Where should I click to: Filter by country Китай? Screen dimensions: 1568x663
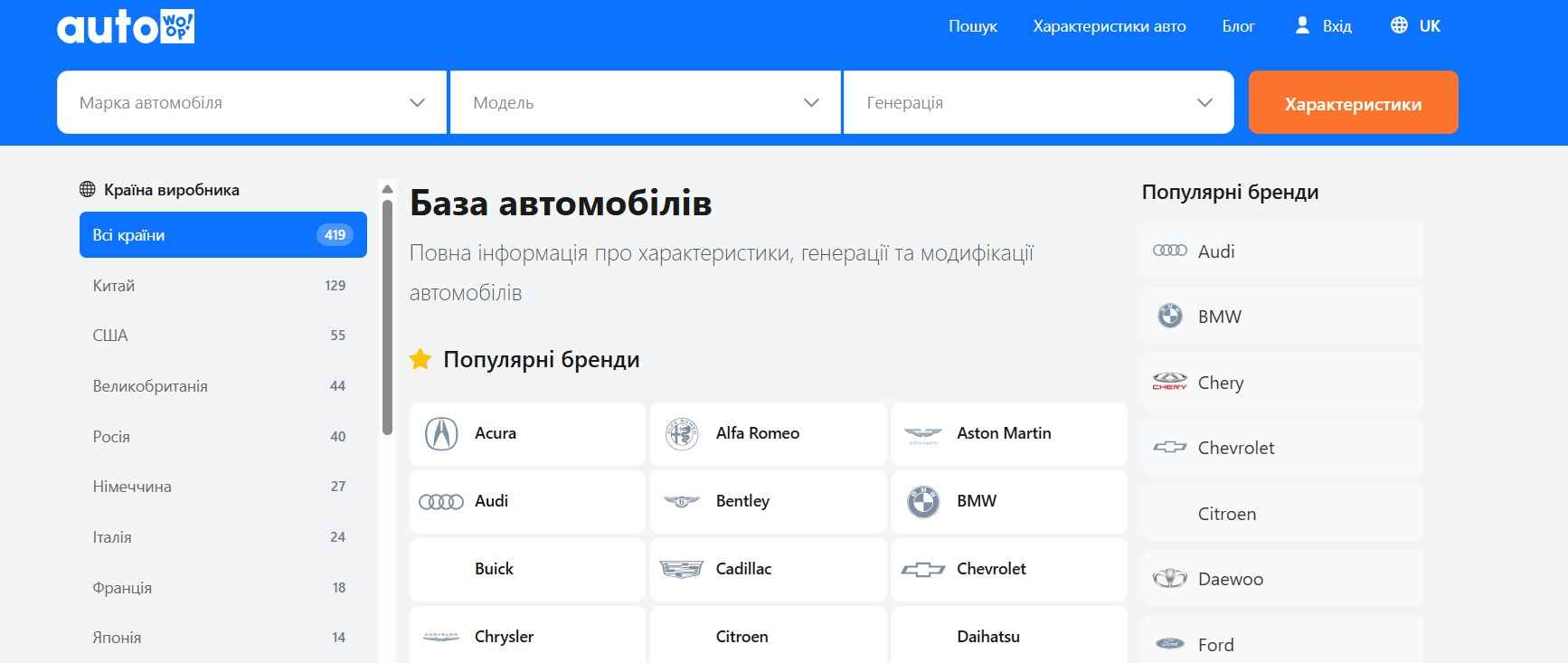223,286
